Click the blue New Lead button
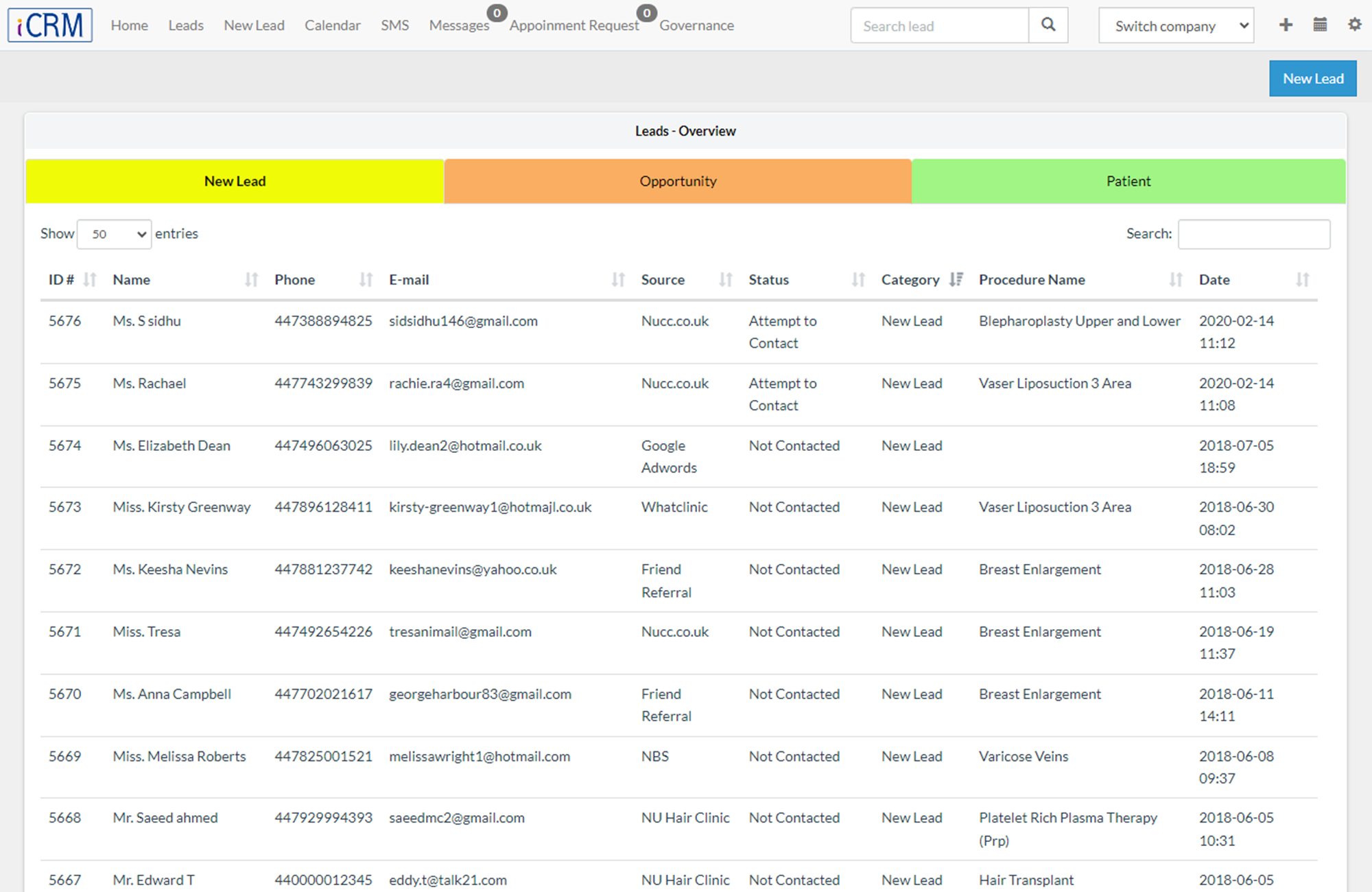 click(1313, 78)
